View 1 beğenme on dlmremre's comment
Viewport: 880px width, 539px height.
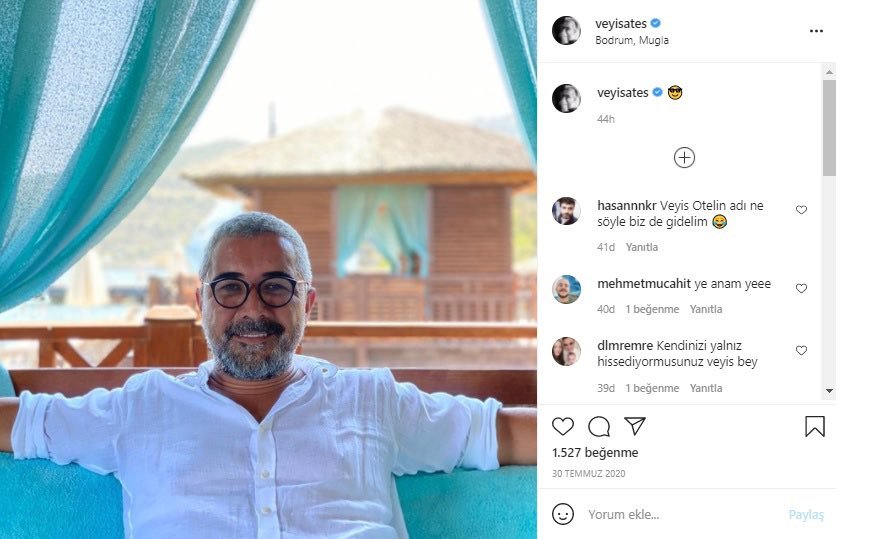(x=652, y=388)
